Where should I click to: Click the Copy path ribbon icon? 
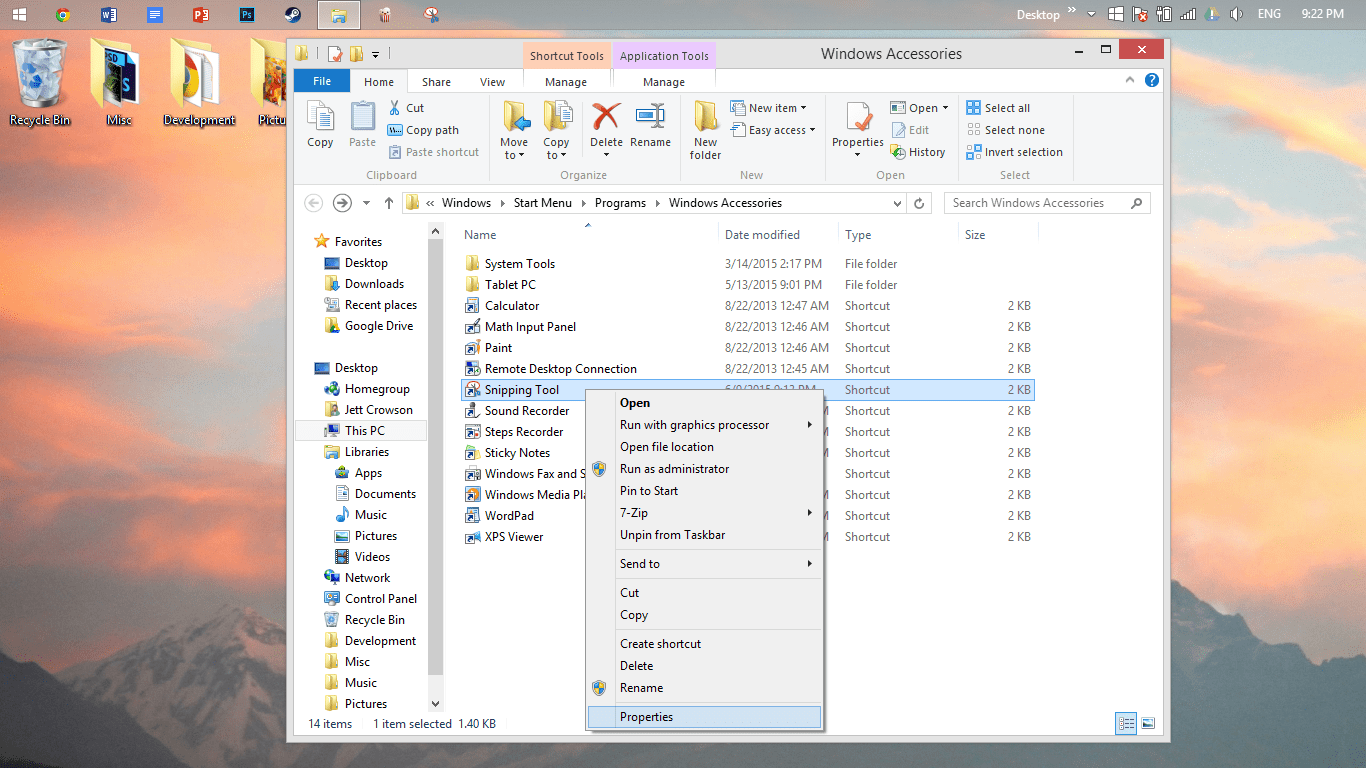click(396, 130)
